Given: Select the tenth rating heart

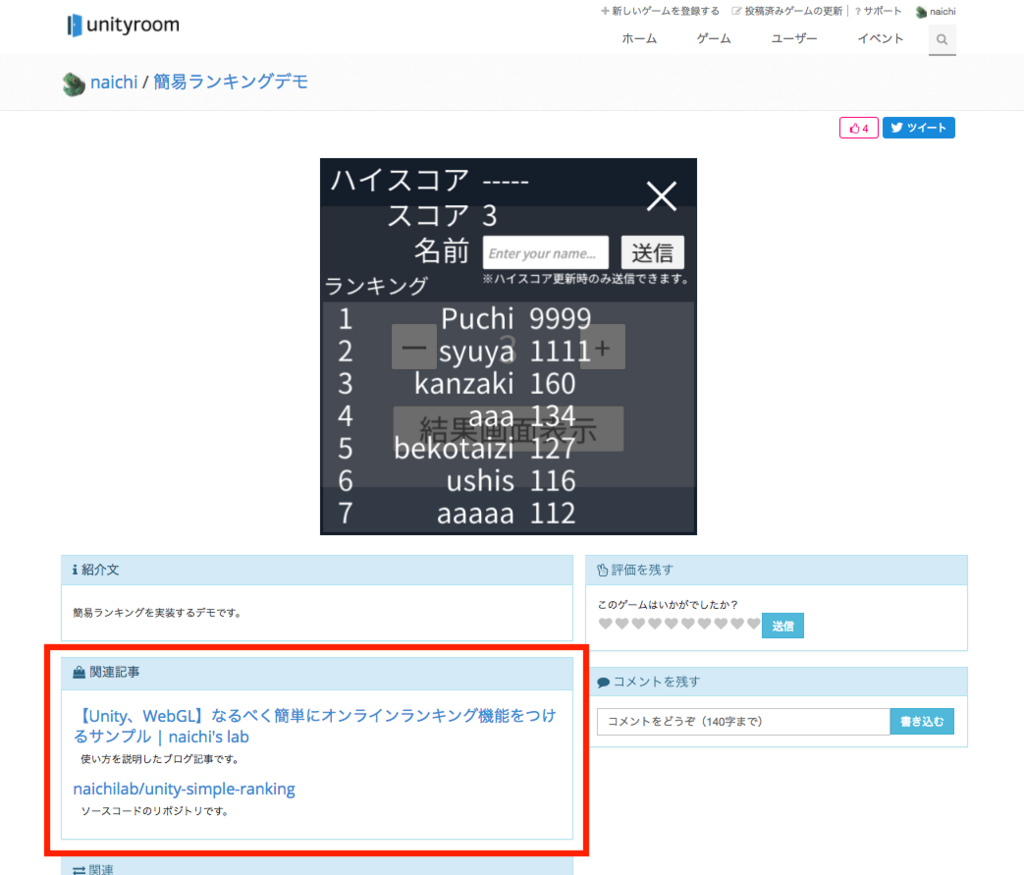Looking at the screenshot, I should (754, 624).
